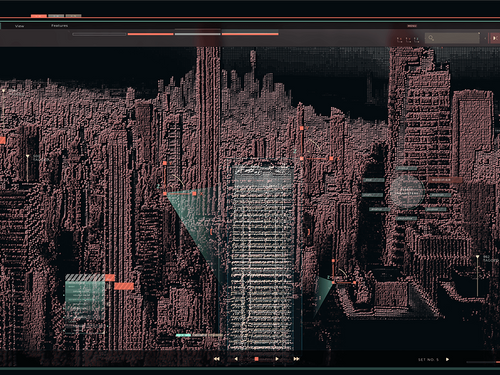Step back one frame

point(236,359)
